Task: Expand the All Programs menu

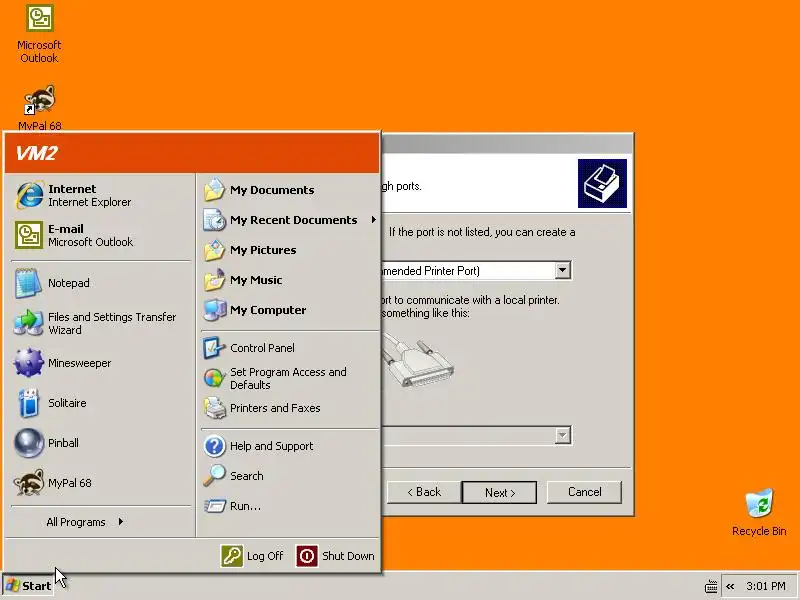Action: tap(85, 522)
